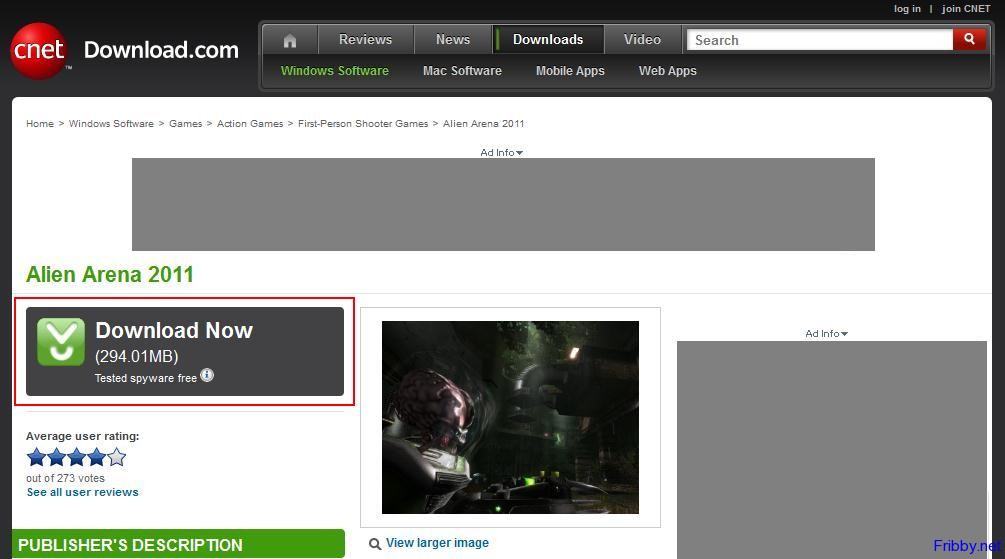Expand the right-side Ad Info dropdown

826,334
